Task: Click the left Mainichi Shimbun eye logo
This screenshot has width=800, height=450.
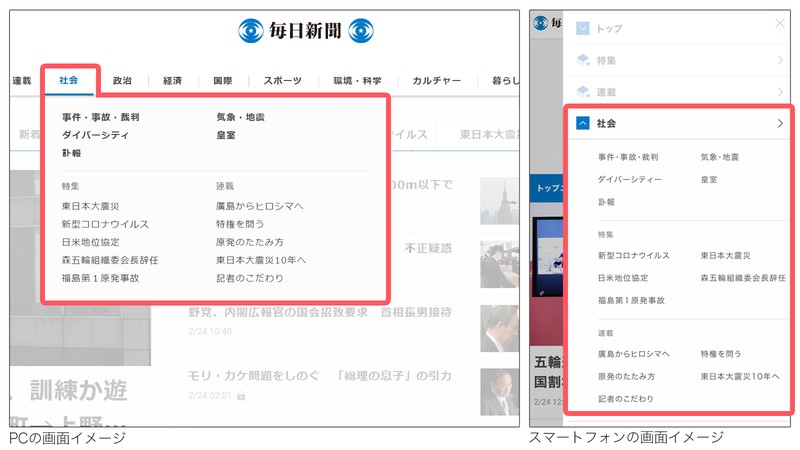Action: point(251,31)
